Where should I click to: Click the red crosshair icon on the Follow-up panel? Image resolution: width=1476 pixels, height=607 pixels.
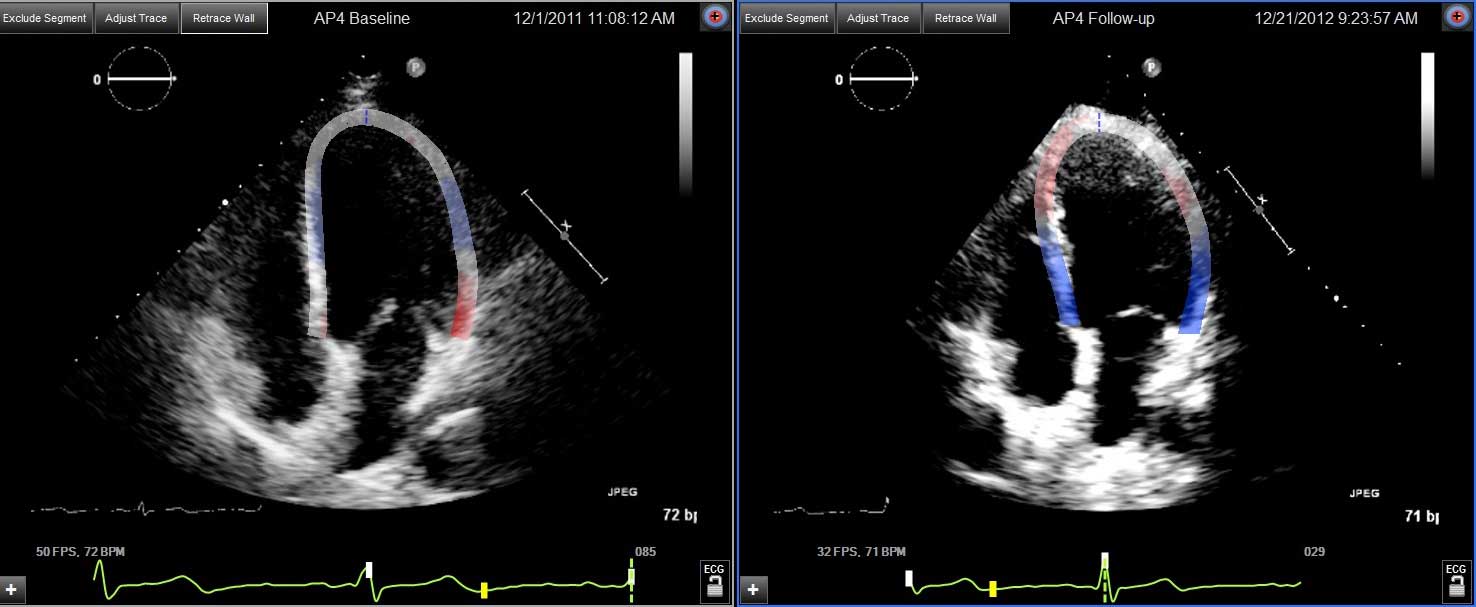[x=1458, y=16]
